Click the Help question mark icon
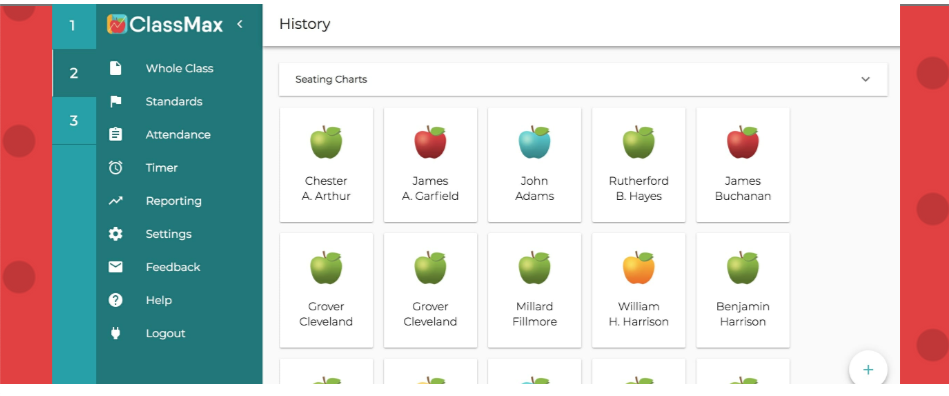Image resolution: width=949 pixels, height=396 pixels. [116, 300]
